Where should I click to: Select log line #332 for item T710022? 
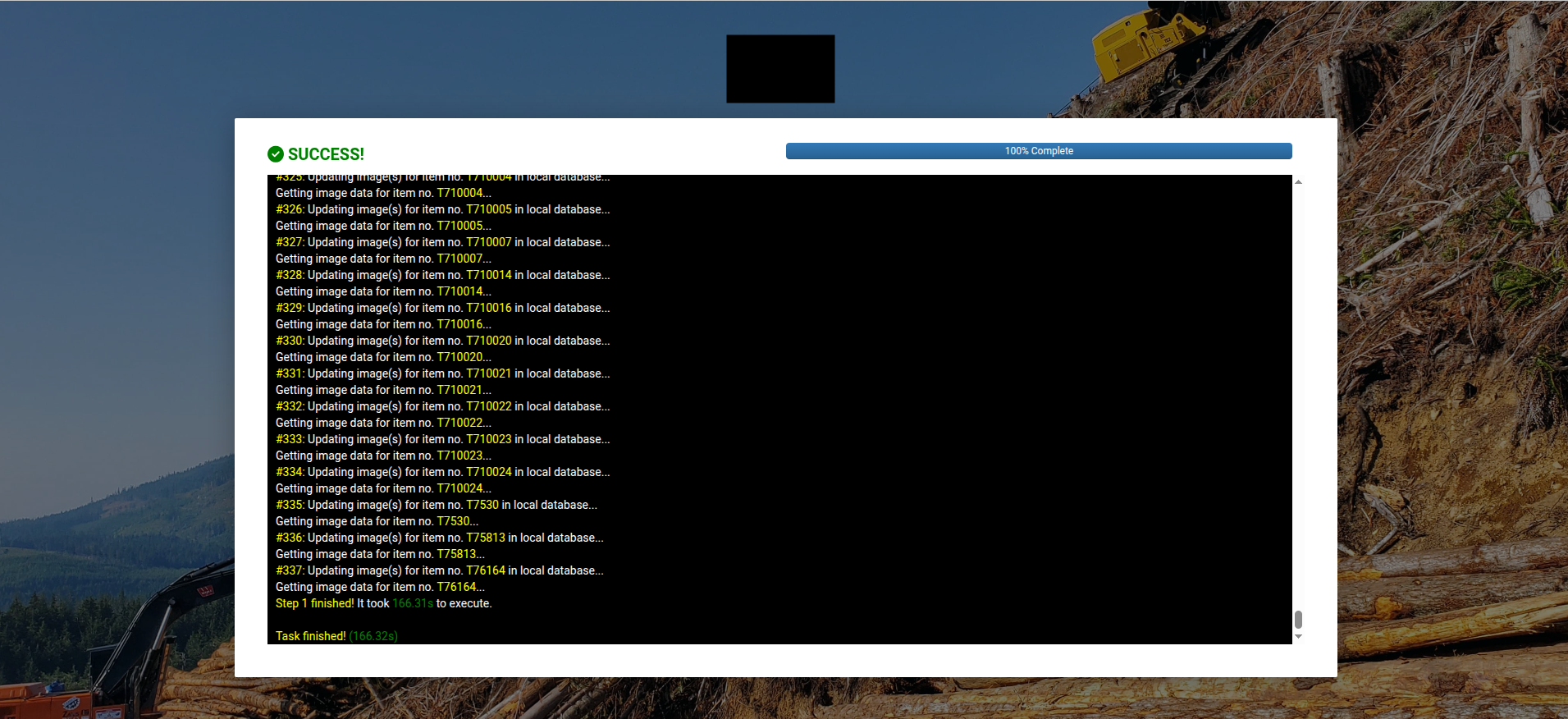443,406
